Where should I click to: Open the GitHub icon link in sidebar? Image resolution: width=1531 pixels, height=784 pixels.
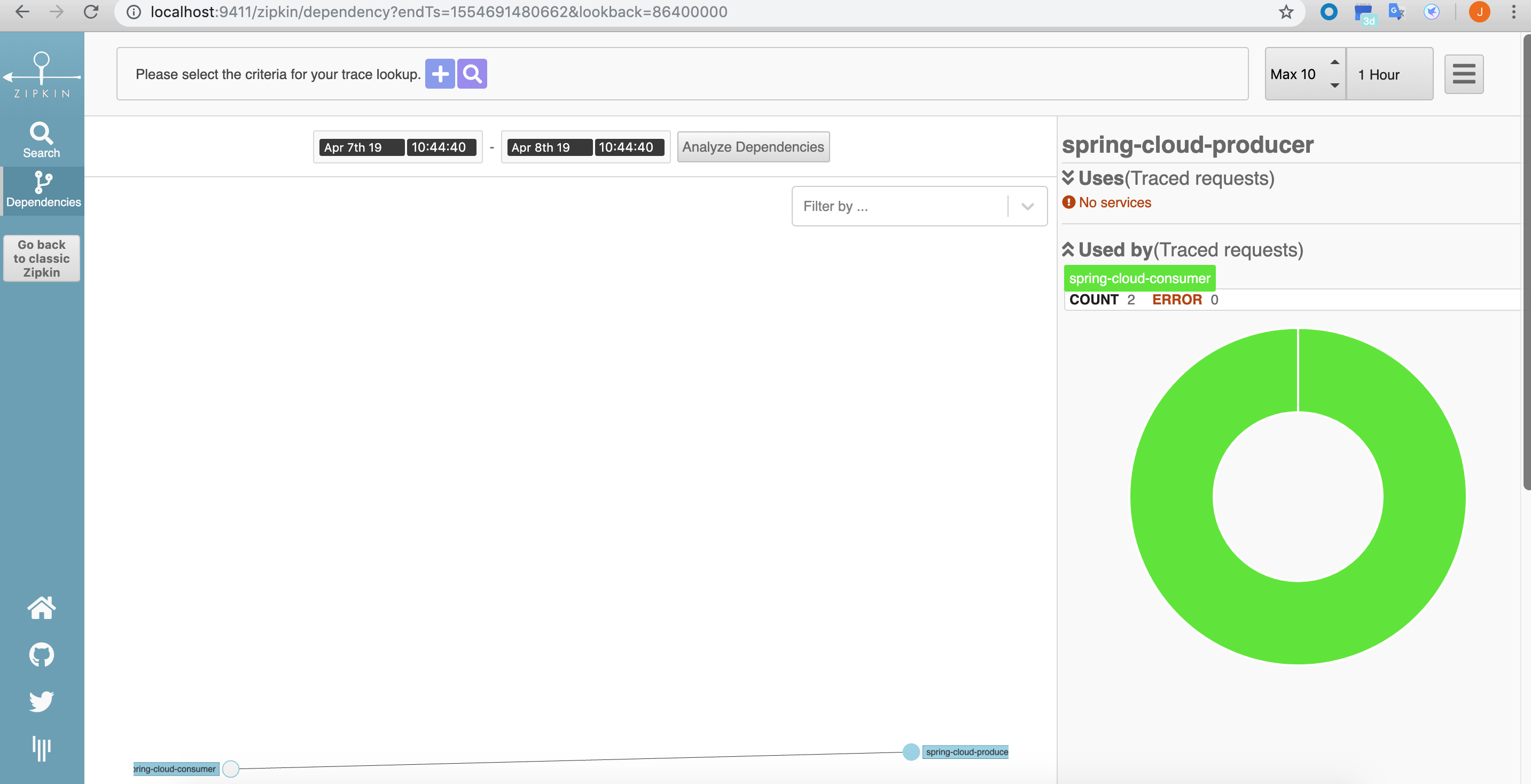click(x=42, y=654)
